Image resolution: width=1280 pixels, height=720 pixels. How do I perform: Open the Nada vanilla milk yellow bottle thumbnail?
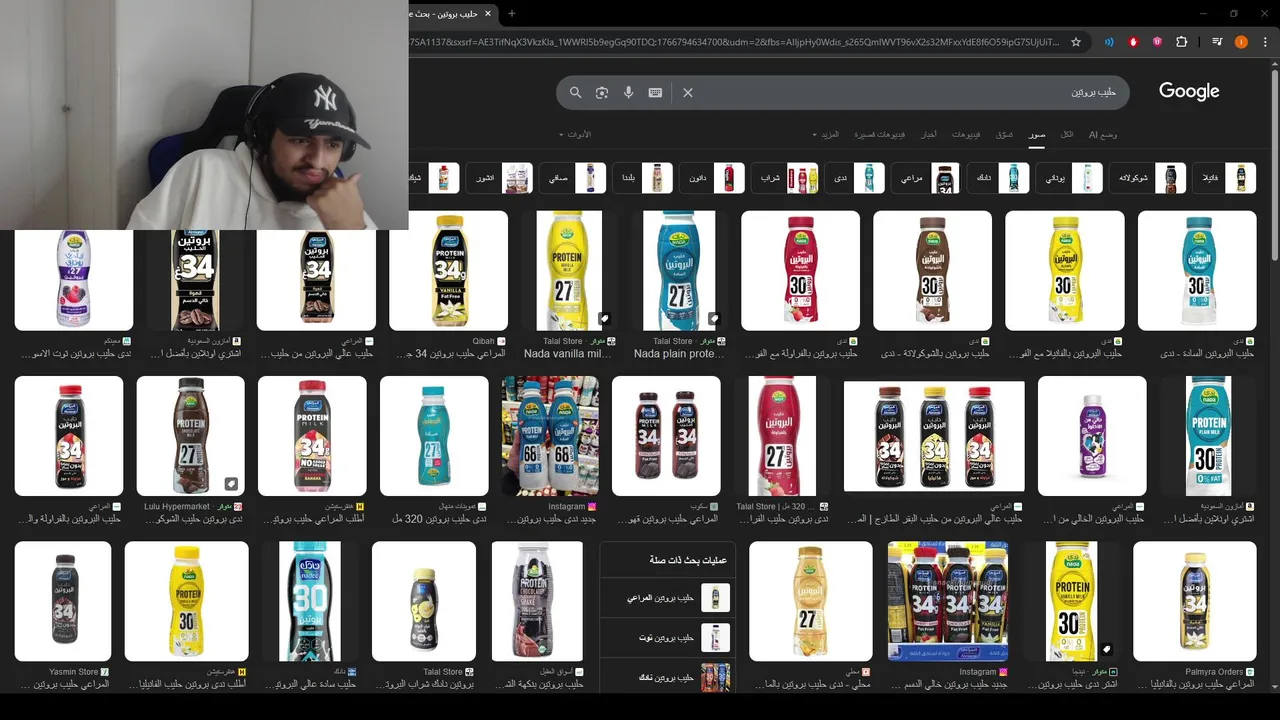(x=569, y=270)
